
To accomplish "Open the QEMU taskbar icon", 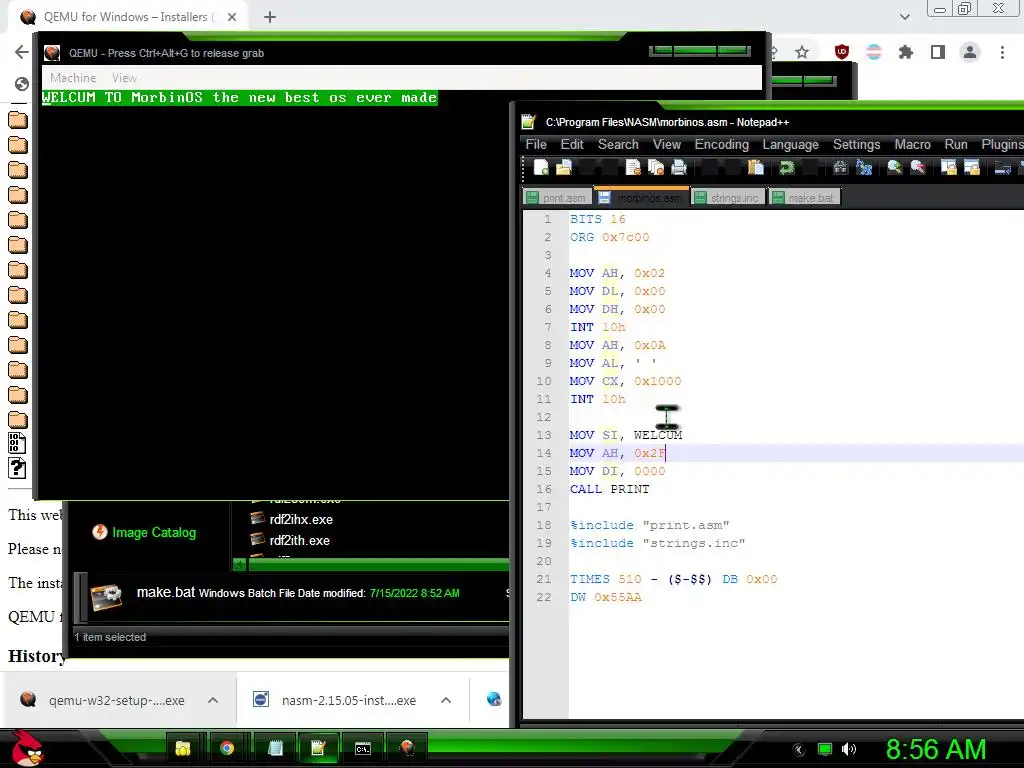I will click(x=407, y=748).
